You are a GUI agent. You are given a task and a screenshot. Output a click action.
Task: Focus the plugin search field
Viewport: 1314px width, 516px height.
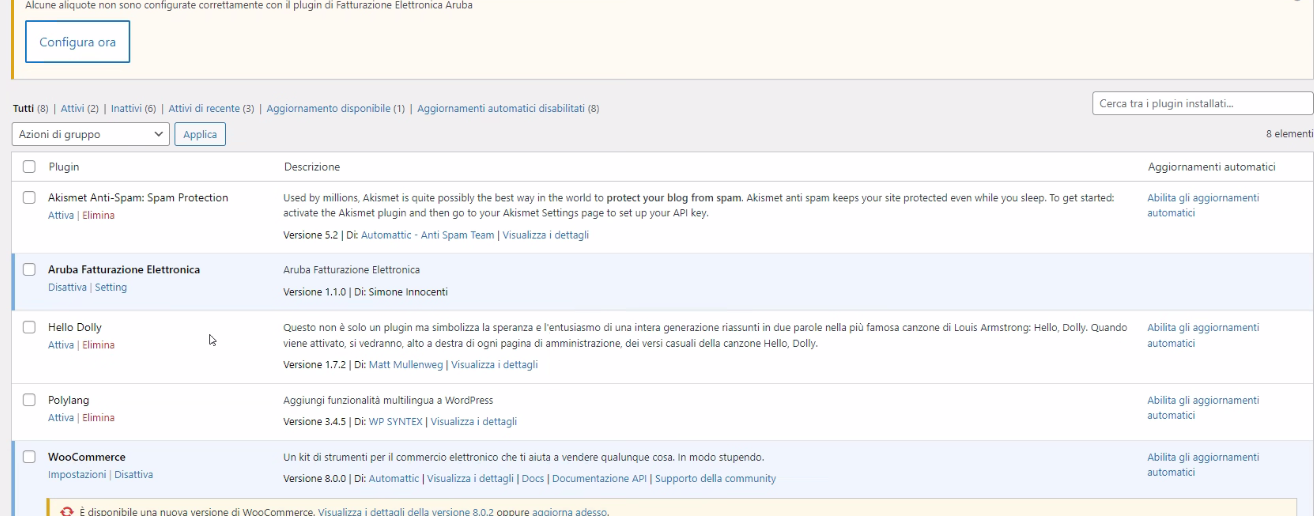[1202, 103]
